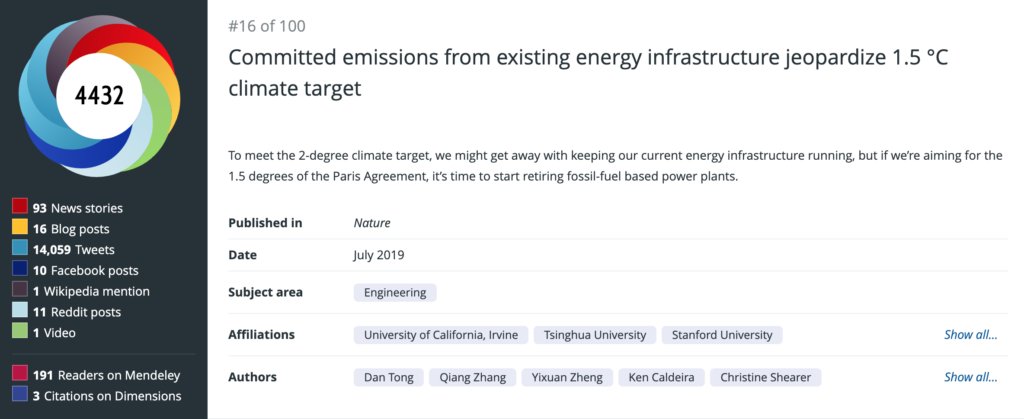Click the Dimensions citations square icon
Viewport: 1024px width, 419px height.
click(x=20, y=396)
